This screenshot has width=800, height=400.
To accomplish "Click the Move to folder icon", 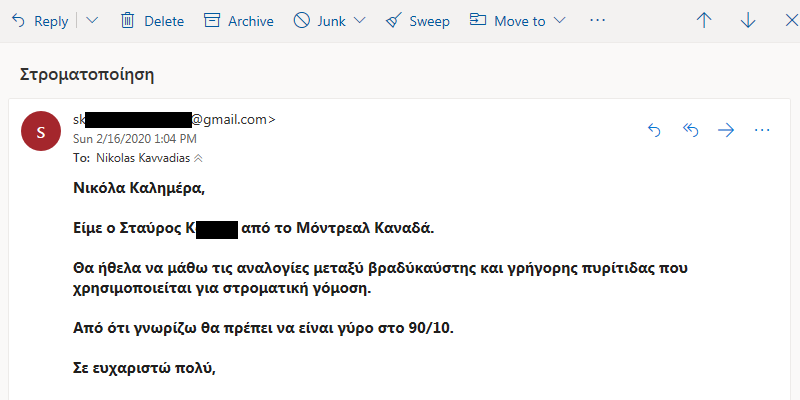I will pyautogui.click(x=478, y=20).
